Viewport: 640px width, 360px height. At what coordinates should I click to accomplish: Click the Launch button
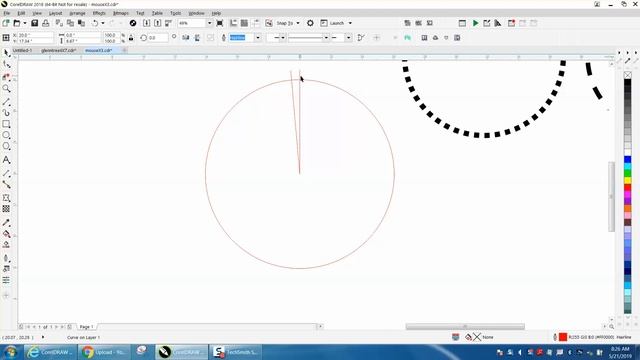[333, 23]
